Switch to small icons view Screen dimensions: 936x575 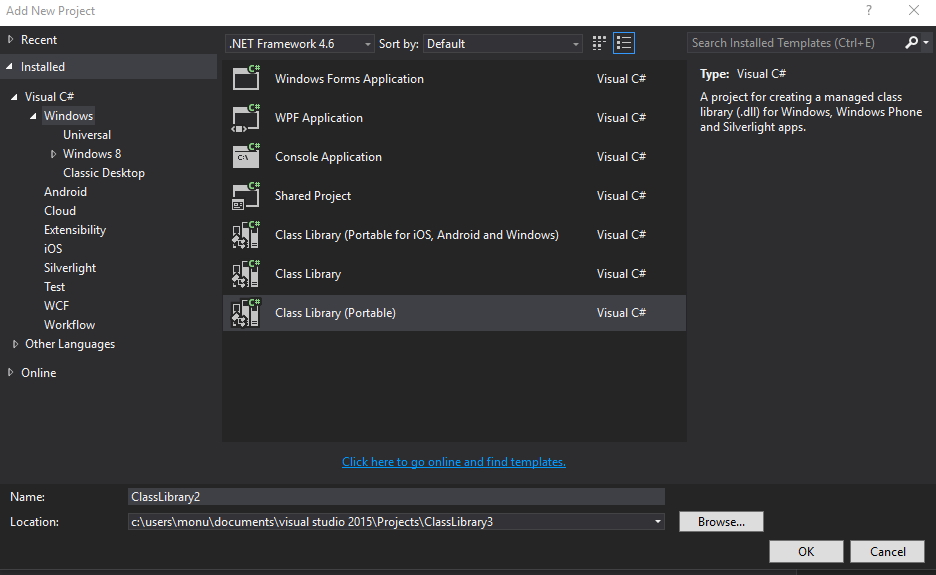click(x=599, y=43)
